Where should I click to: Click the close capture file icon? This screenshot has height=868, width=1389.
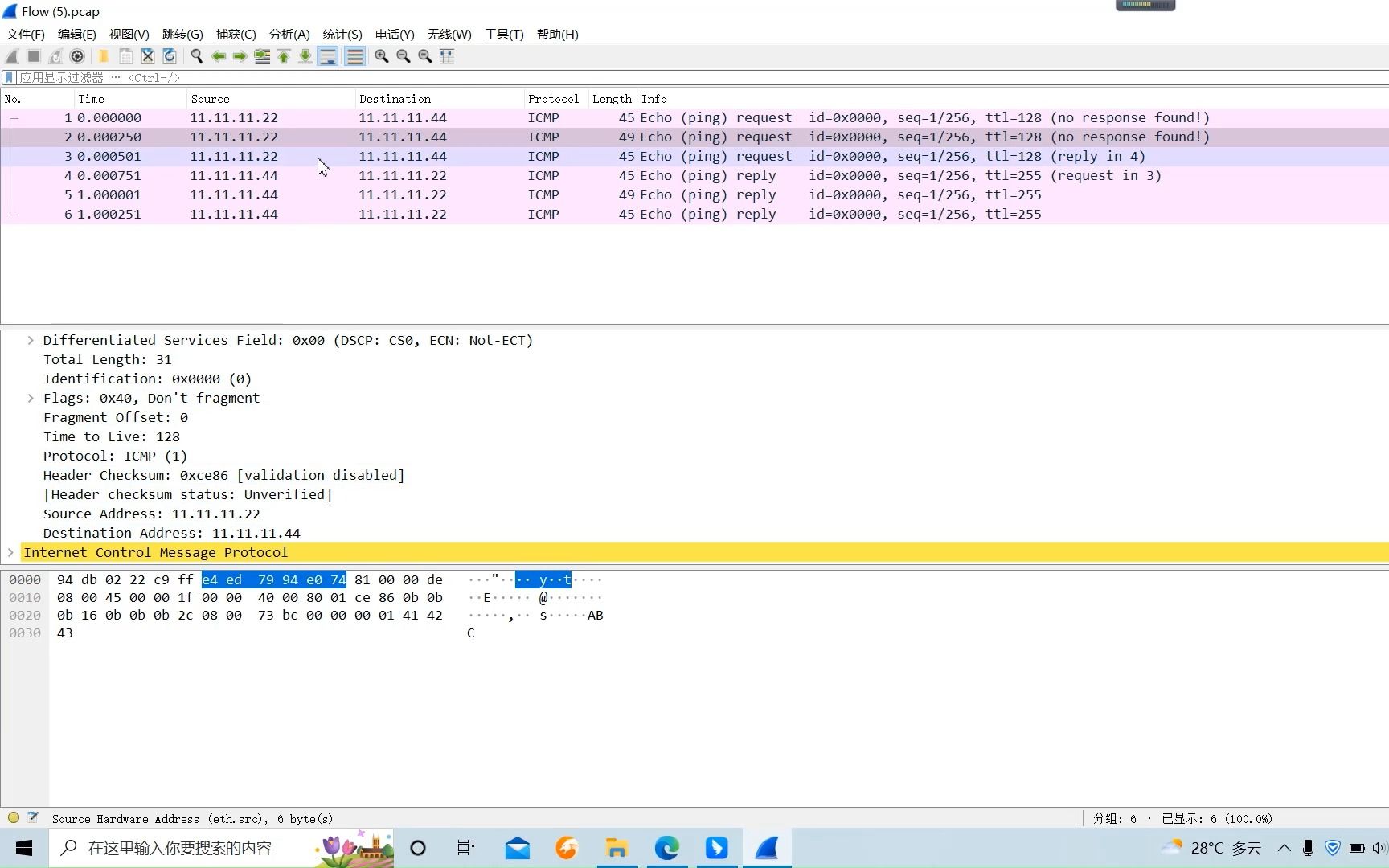point(147,56)
